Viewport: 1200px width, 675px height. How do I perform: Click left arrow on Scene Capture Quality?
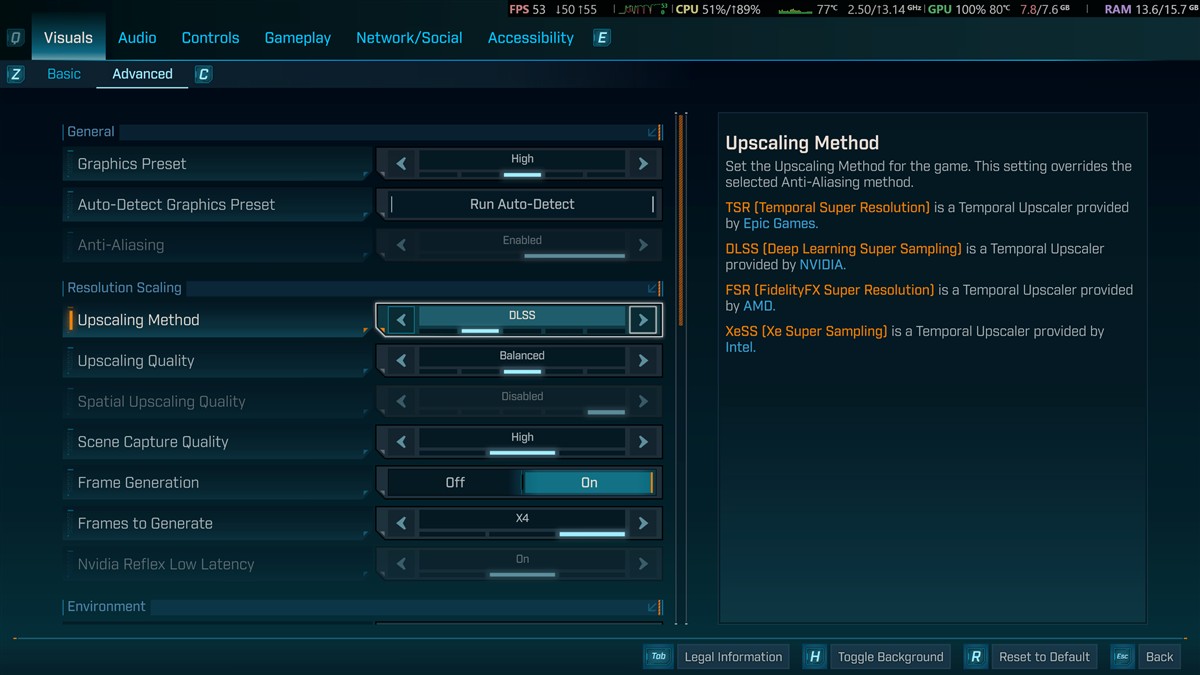[x=401, y=442]
